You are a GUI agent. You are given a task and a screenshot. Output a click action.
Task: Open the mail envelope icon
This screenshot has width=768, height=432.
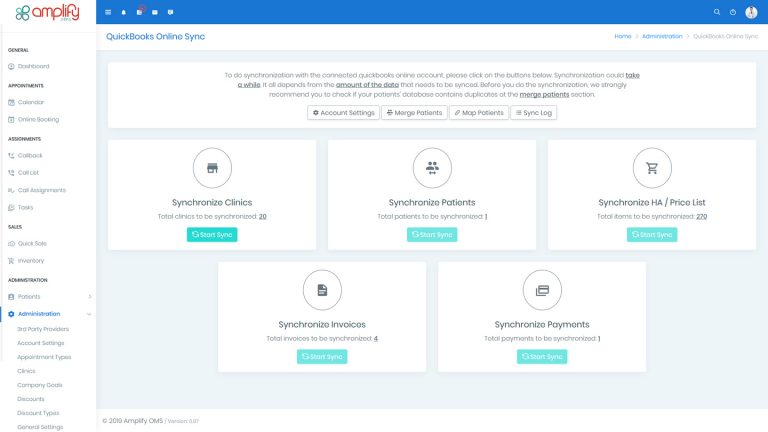(155, 12)
